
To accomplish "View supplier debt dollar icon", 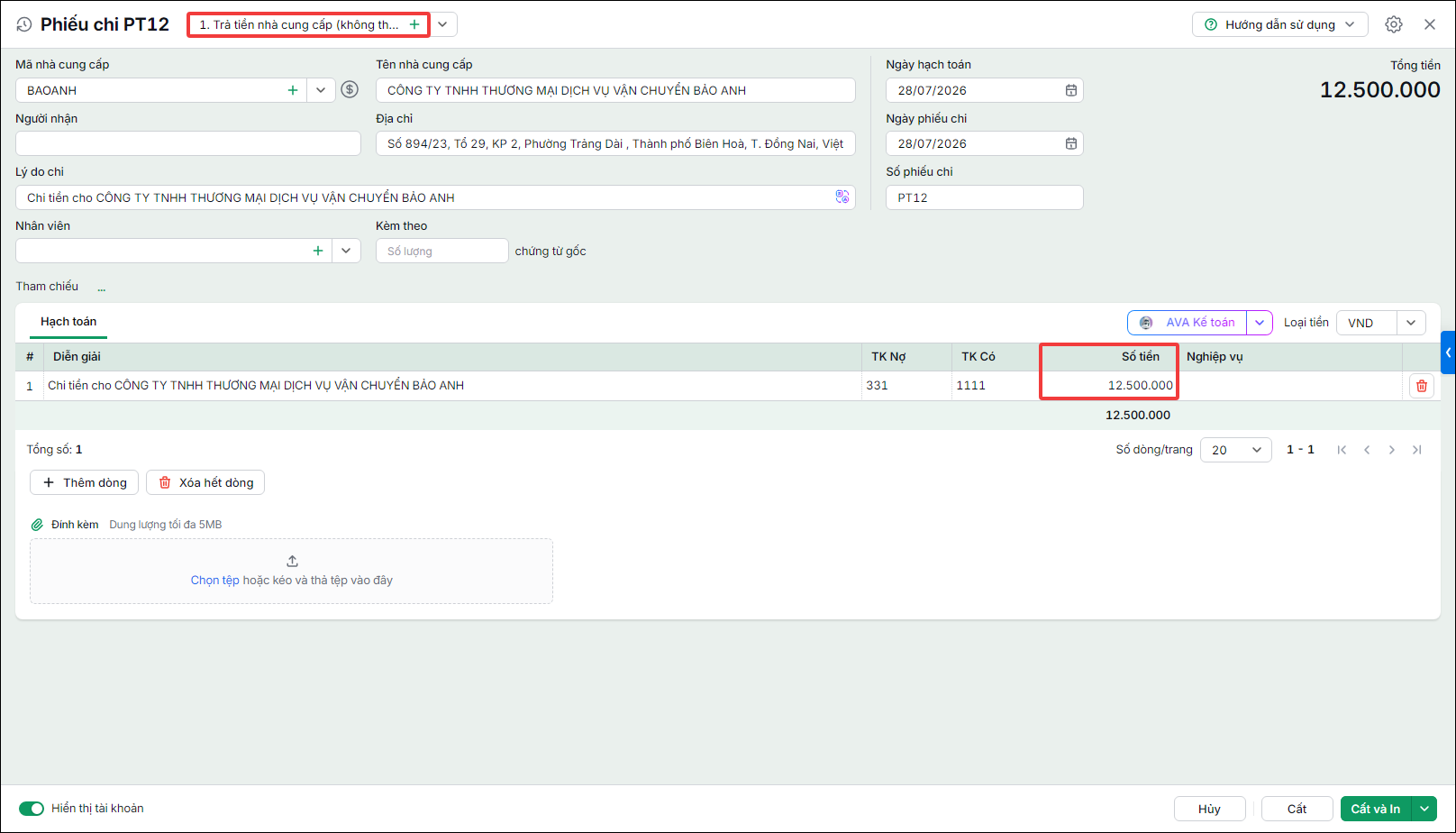I will [350, 89].
